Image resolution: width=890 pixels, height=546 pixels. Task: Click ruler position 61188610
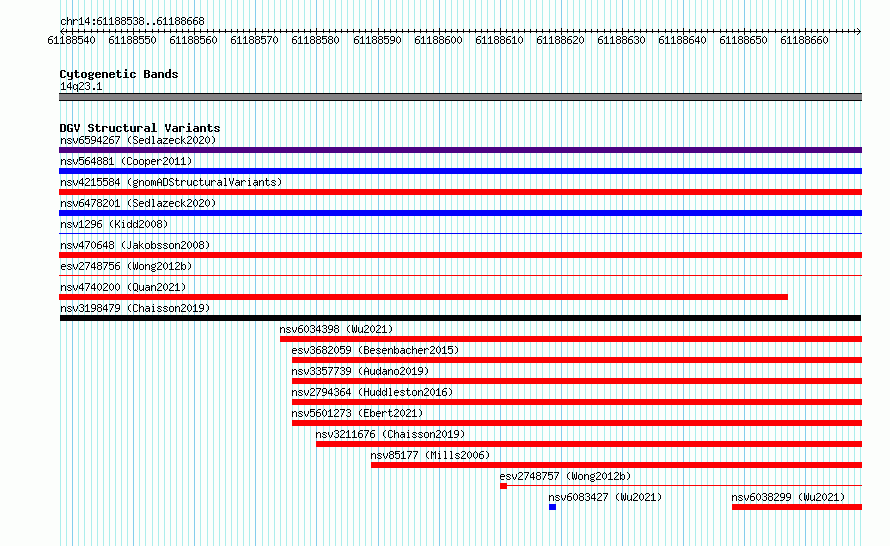coord(499,40)
